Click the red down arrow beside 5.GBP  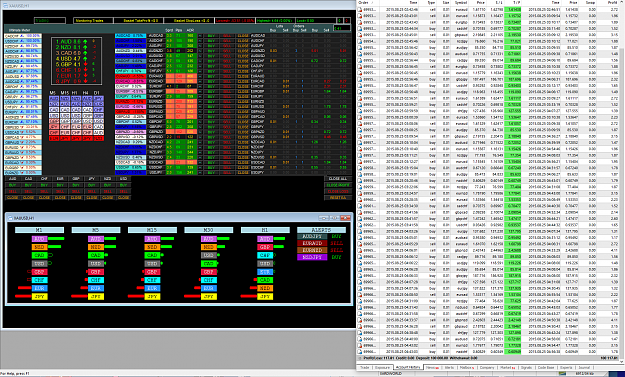click(x=85, y=64)
